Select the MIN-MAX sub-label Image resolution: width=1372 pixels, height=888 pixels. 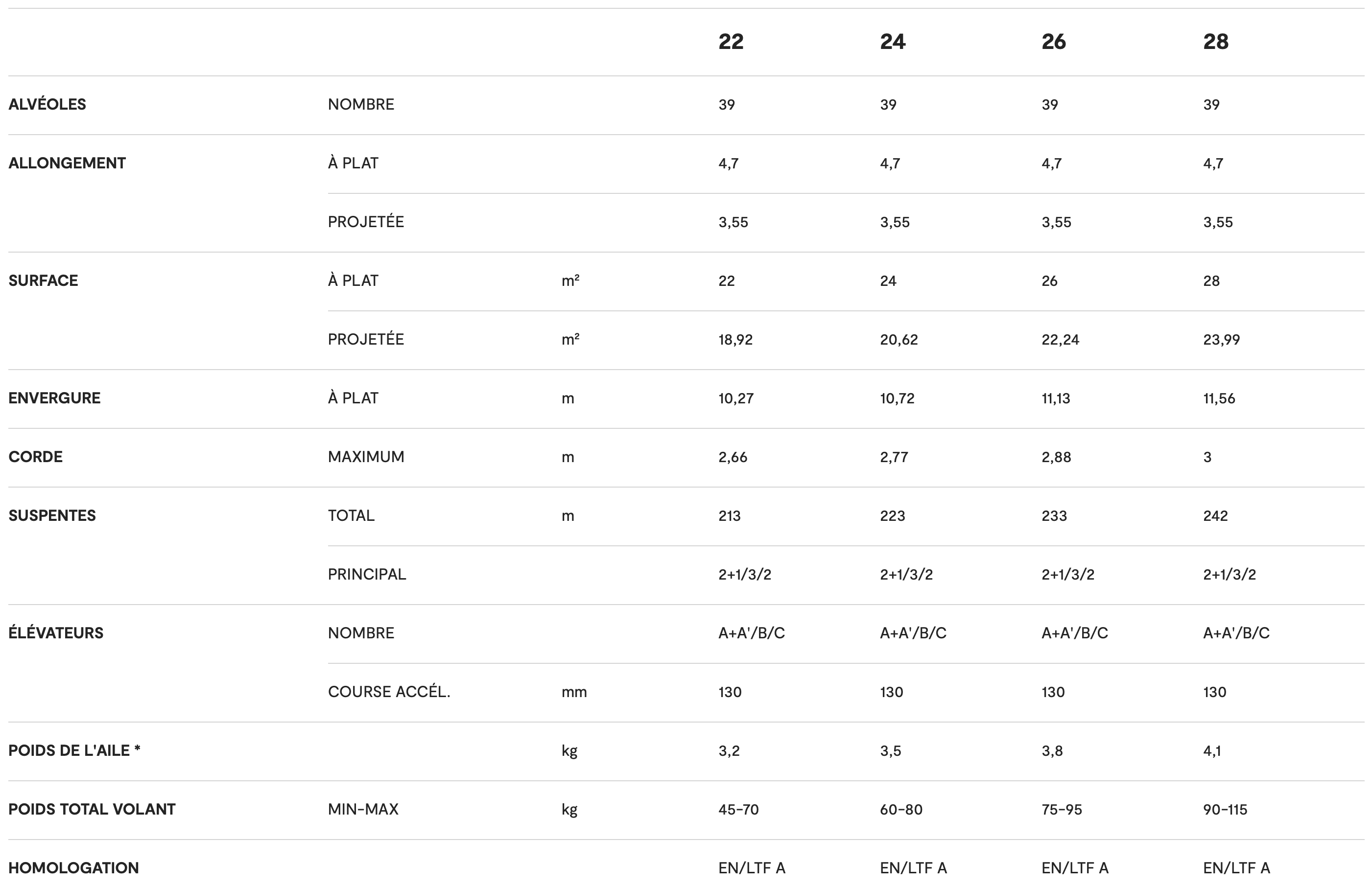tap(363, 810)
